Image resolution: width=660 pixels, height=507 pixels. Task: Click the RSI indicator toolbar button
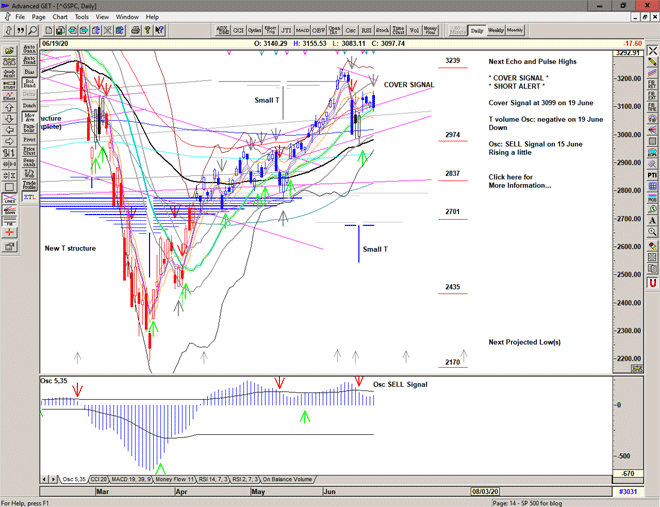pos(366,30)
